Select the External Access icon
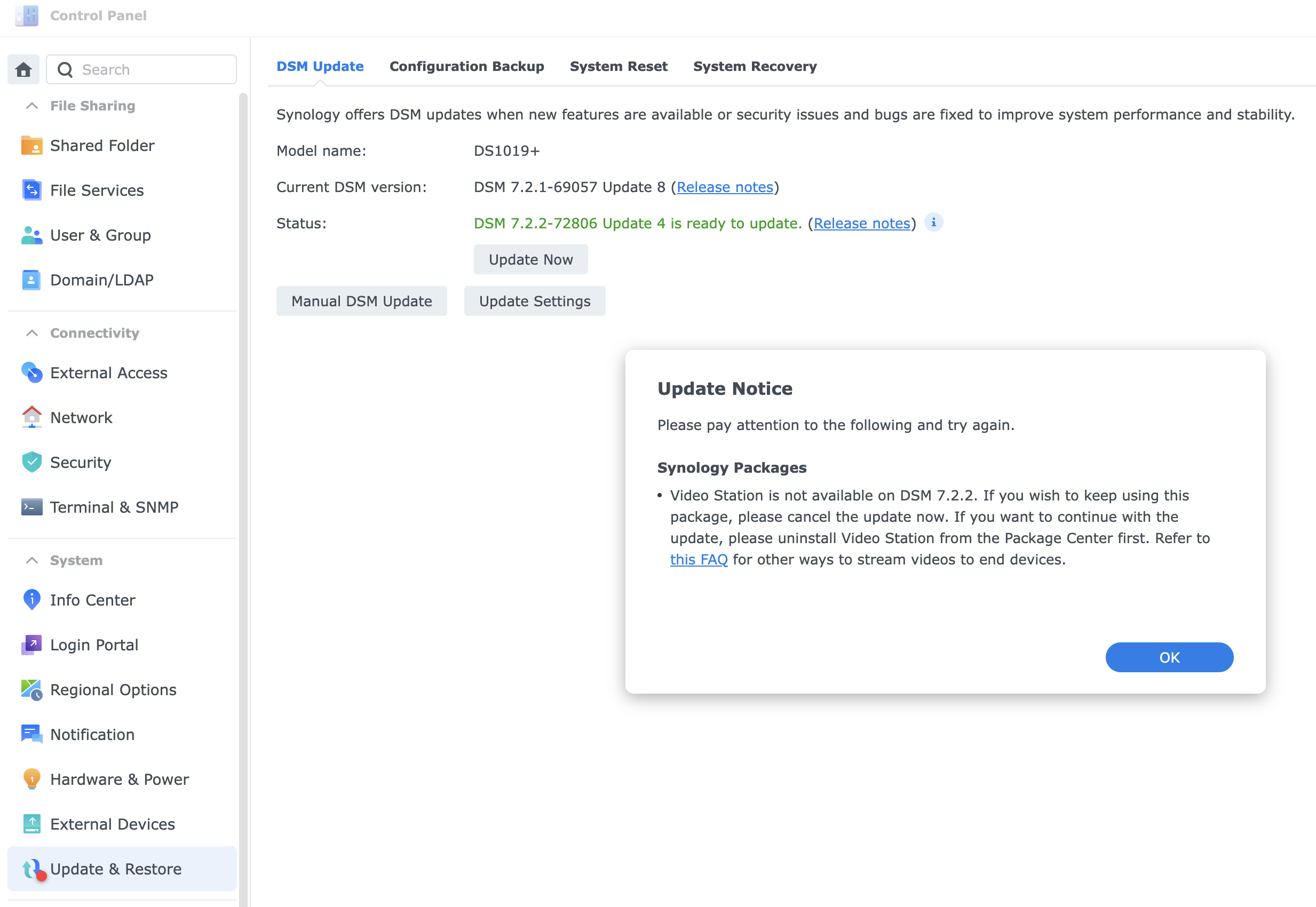This screenshot has width=1316, height=907. click(x=31, y=372)
